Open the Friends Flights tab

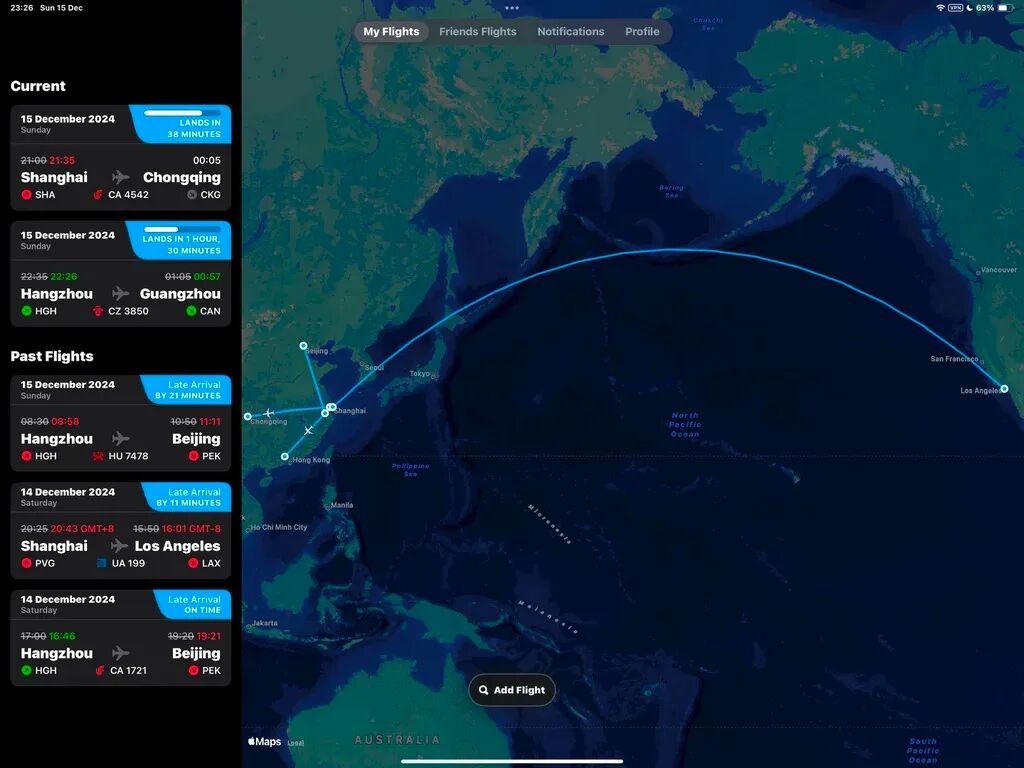(x=477, y=31)
